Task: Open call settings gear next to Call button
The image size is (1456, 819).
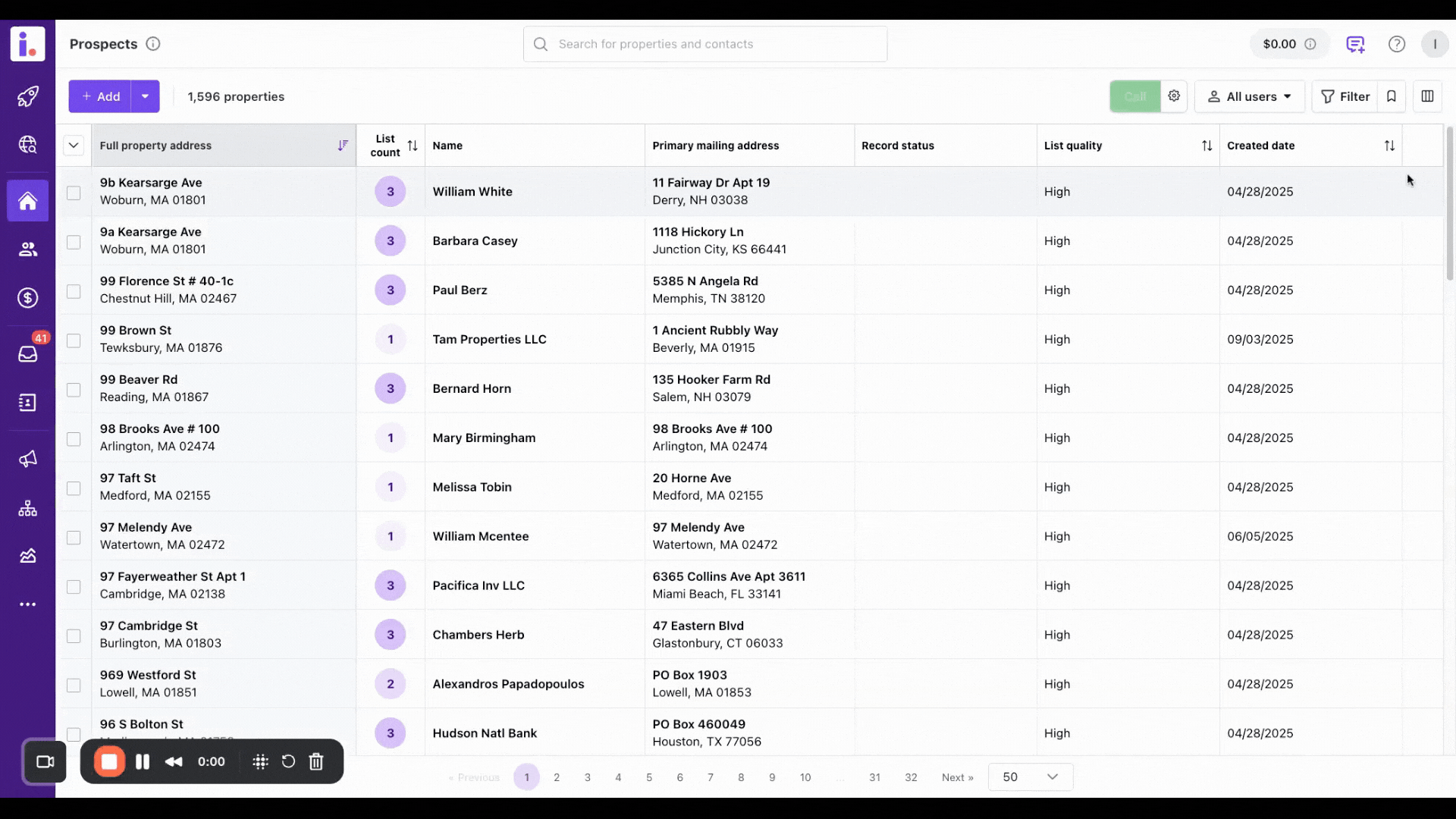Action: 1174,96
